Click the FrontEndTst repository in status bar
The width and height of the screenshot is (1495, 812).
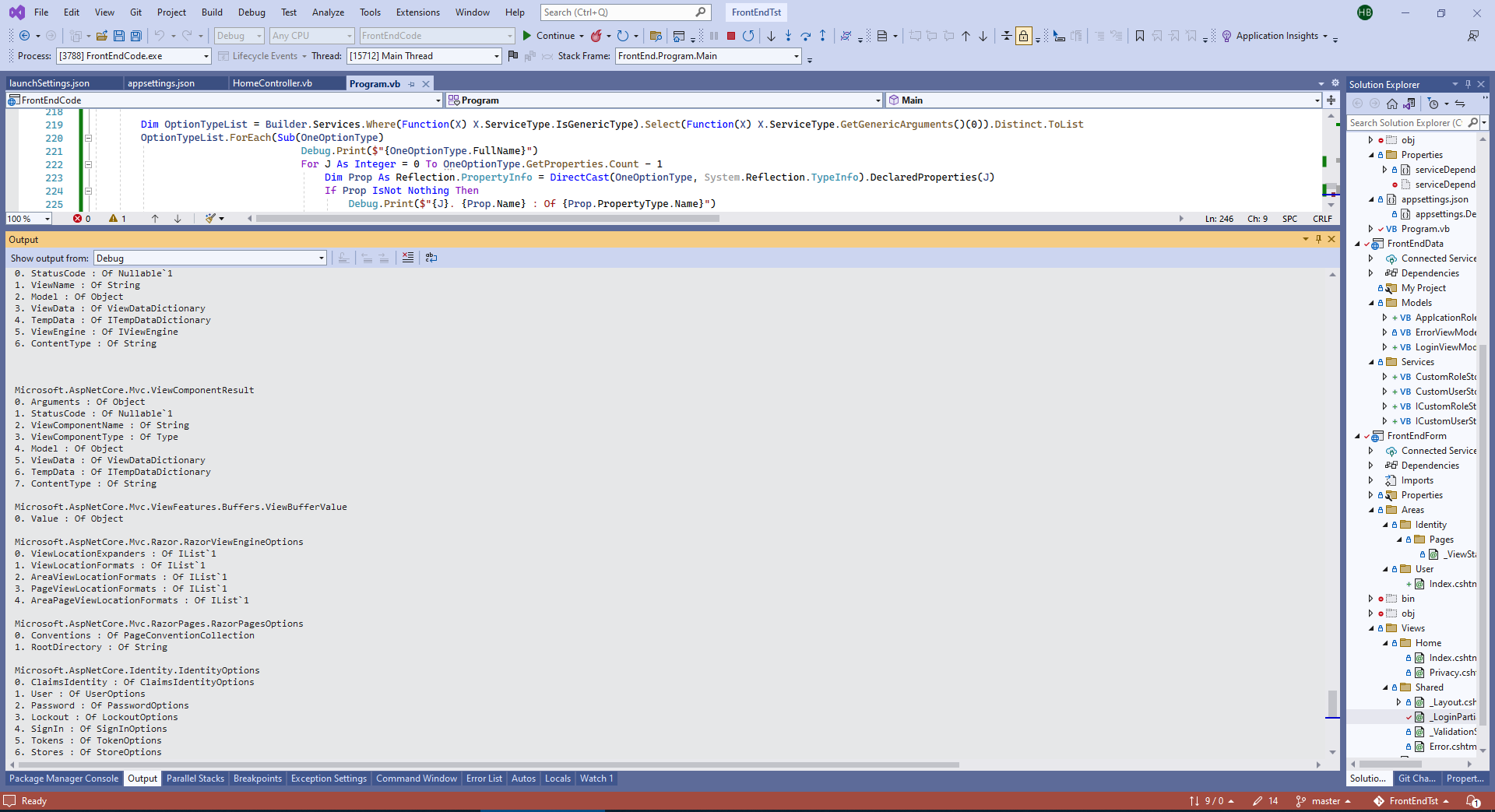1412,801
